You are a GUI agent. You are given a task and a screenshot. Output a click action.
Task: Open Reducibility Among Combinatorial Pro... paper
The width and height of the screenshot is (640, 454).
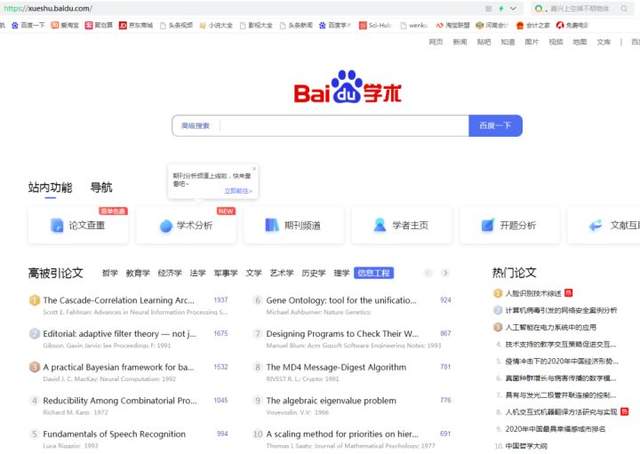click(x=120, y=401)
